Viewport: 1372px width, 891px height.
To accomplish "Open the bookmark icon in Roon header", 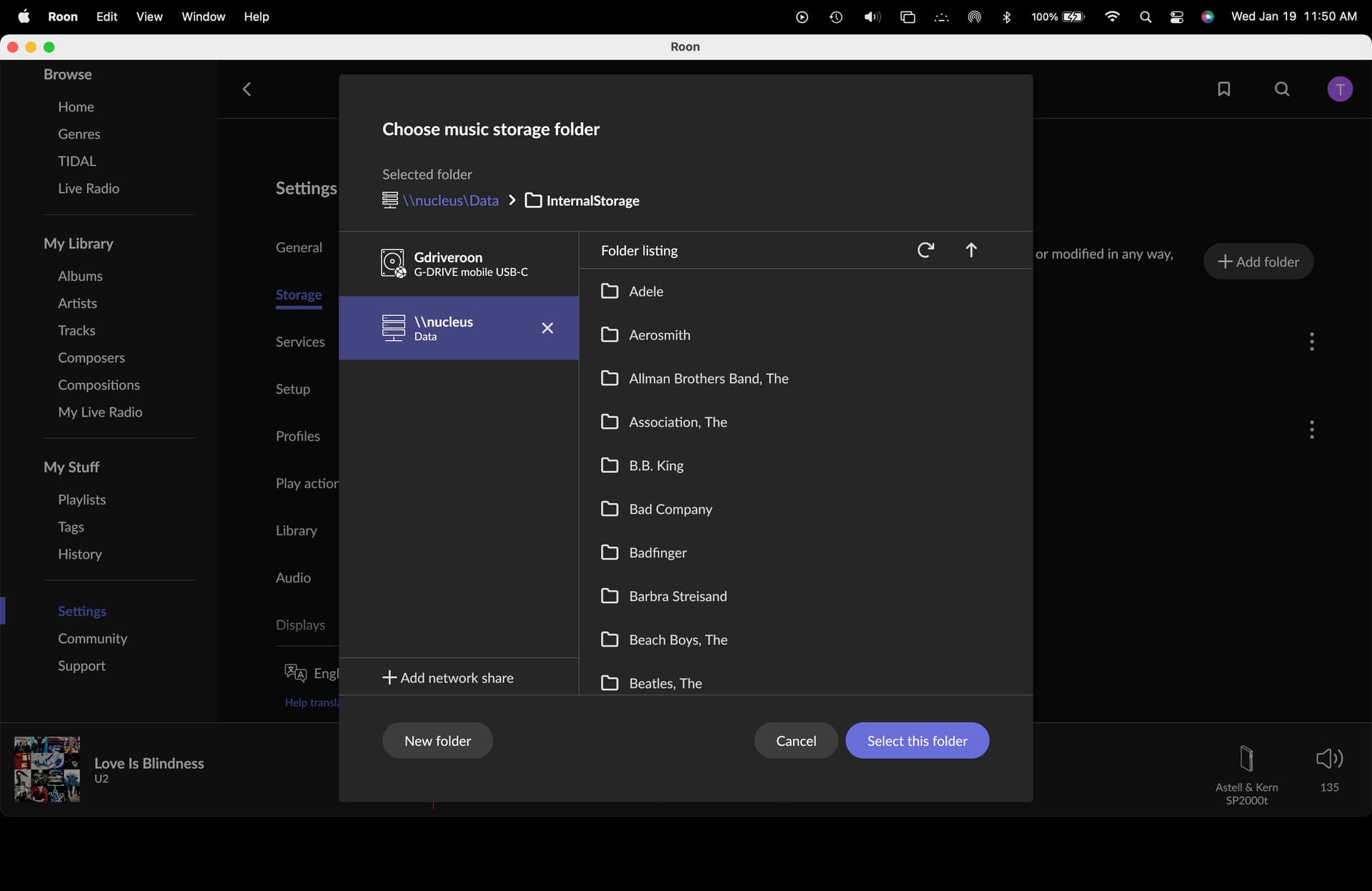I will coord(1224,89).
